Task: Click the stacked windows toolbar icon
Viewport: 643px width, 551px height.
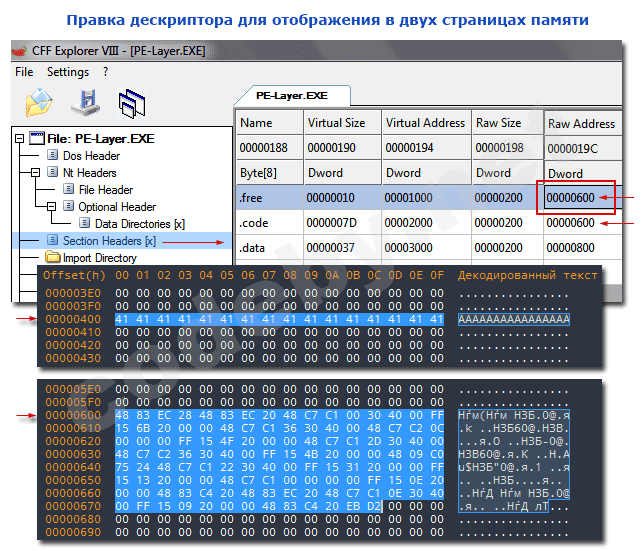Action: click(132, 104)
